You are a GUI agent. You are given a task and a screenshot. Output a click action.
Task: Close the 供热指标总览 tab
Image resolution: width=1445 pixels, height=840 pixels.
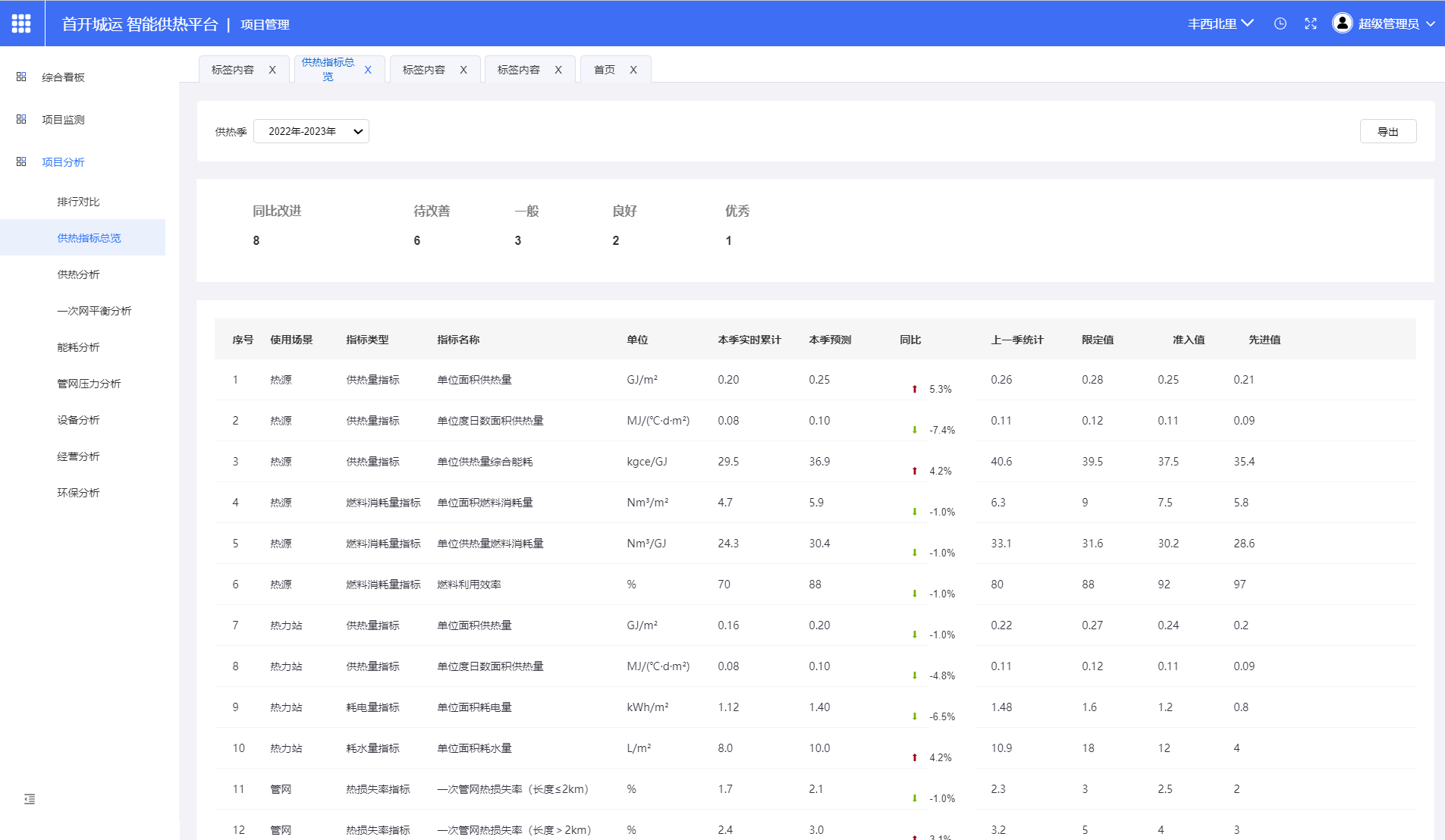pyautogui.click(x=368, y=70)
